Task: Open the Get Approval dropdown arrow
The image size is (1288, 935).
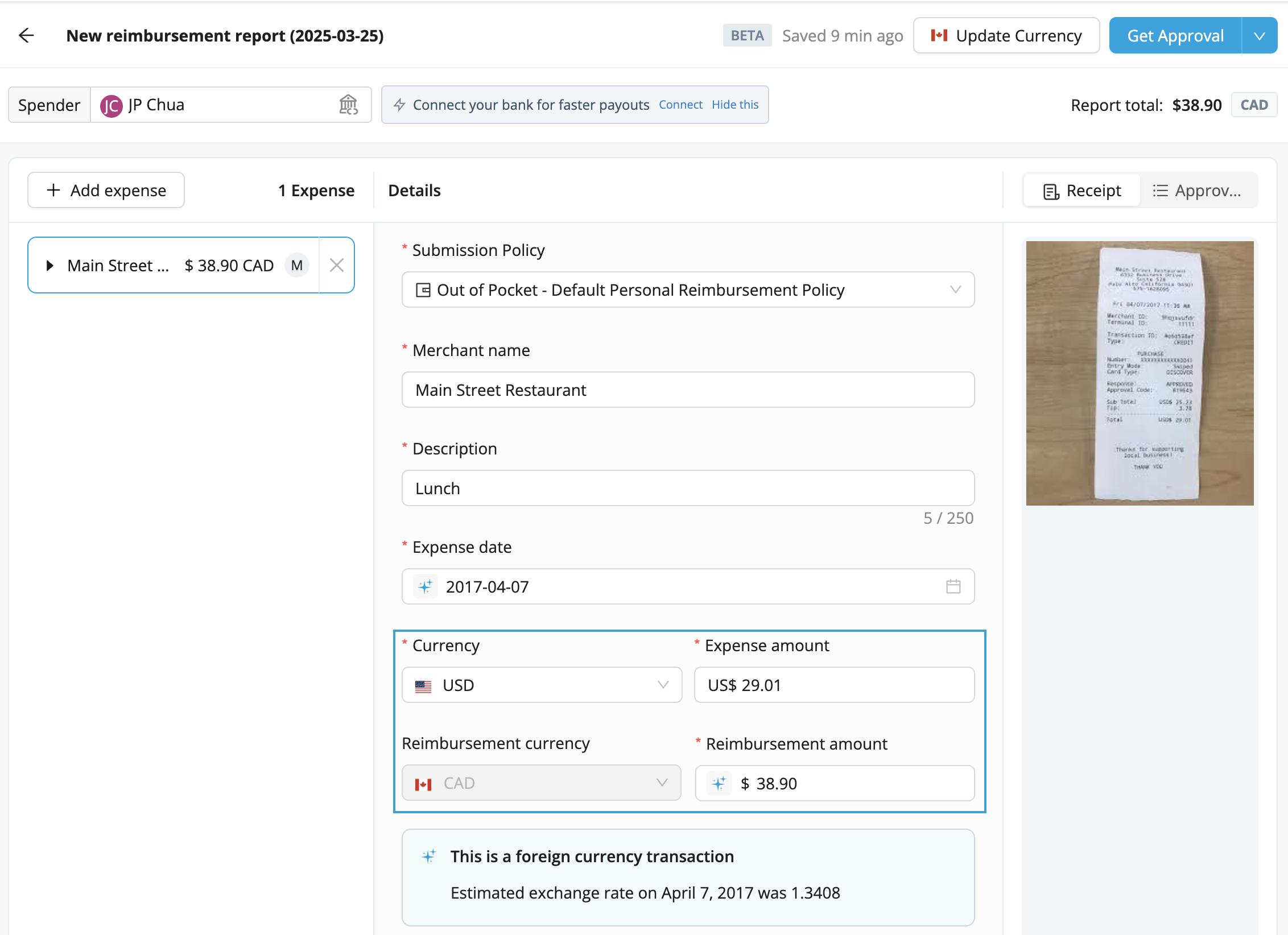Action: [x=1260, y=36]
